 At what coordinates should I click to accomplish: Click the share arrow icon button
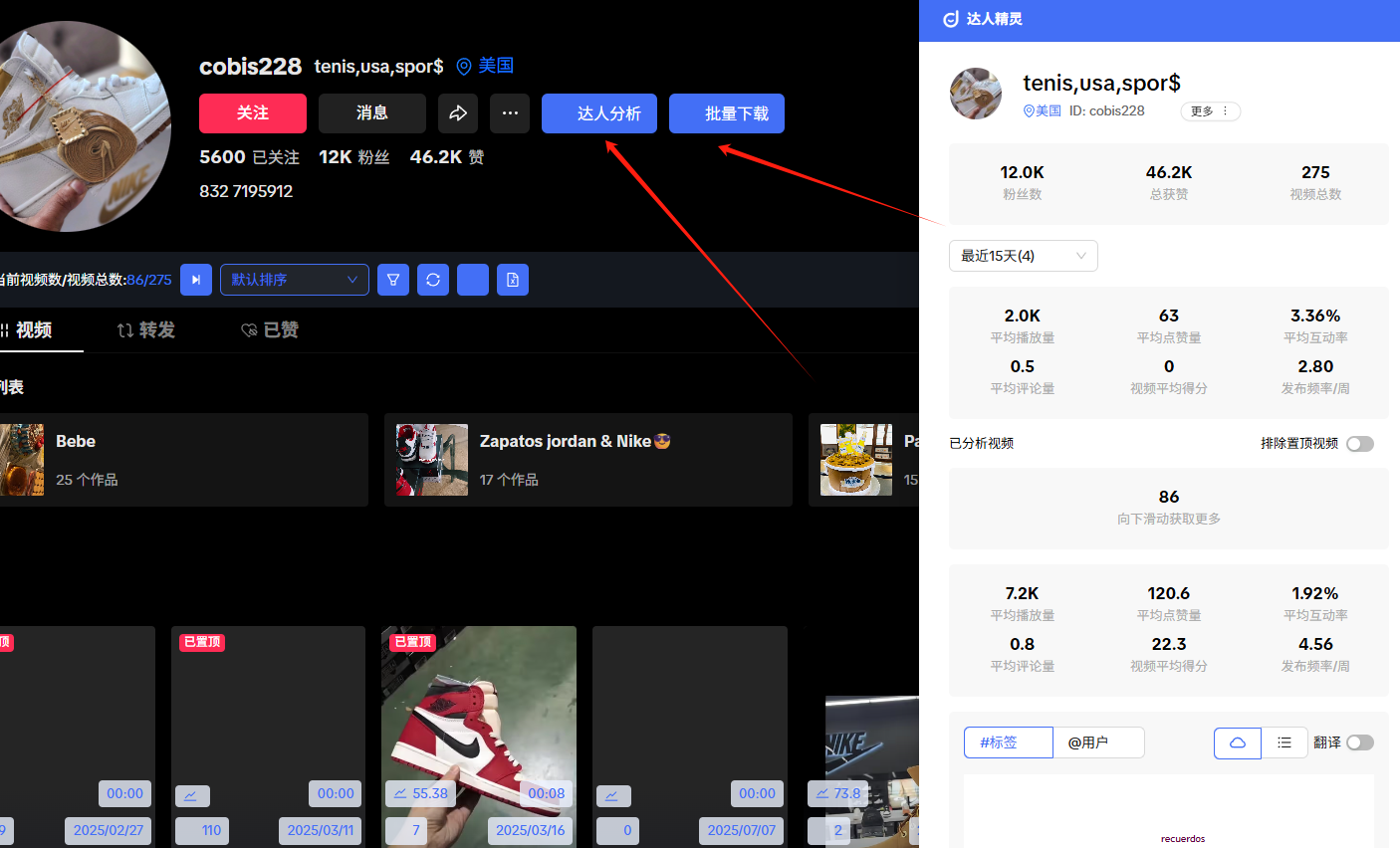pos(458,113)
